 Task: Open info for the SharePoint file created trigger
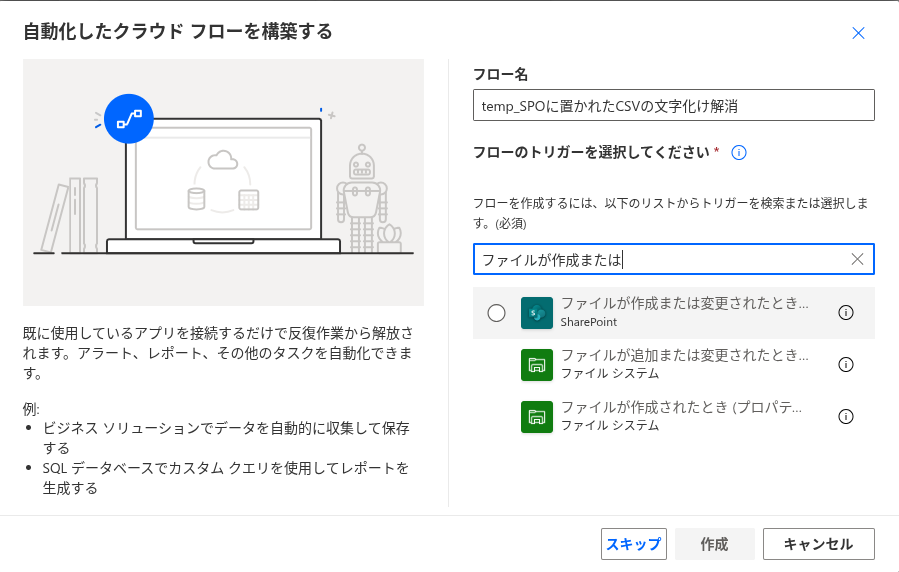click(x=846, y=312)
